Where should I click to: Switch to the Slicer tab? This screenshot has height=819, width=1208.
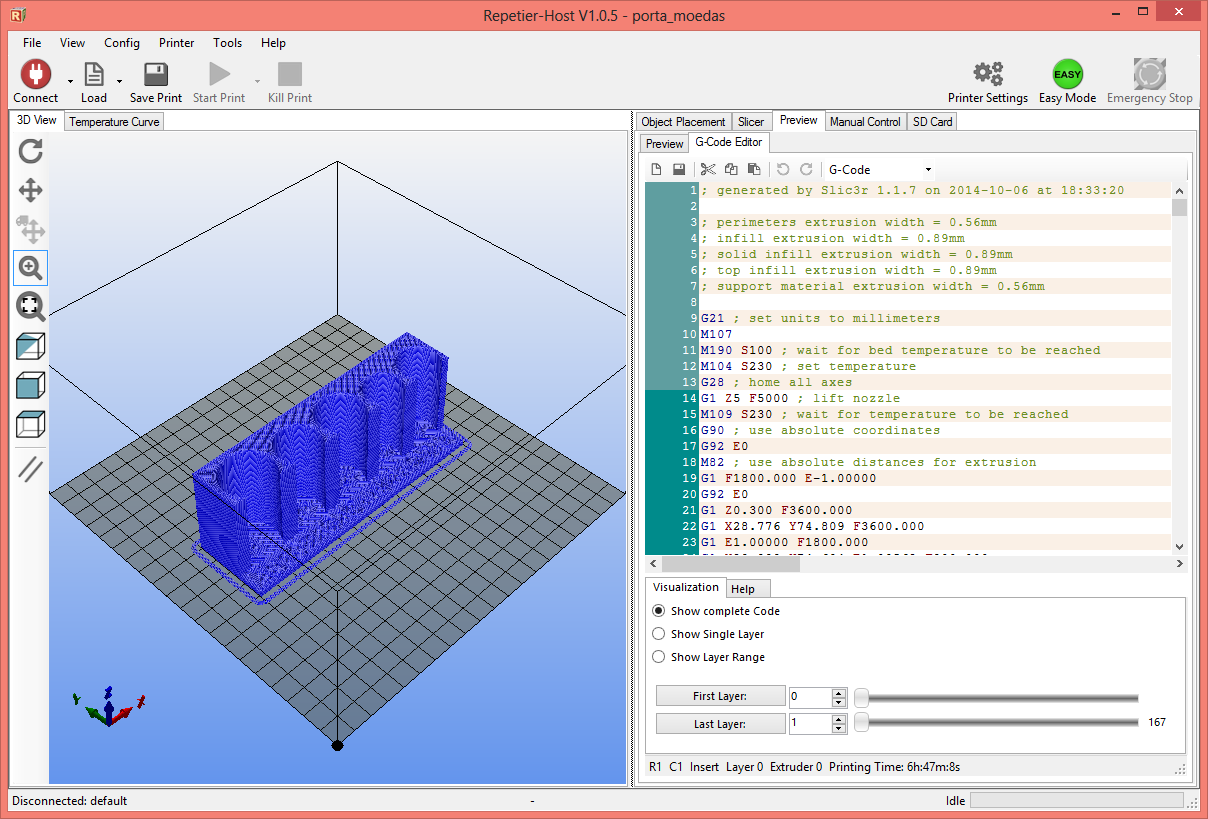(751, 122)
